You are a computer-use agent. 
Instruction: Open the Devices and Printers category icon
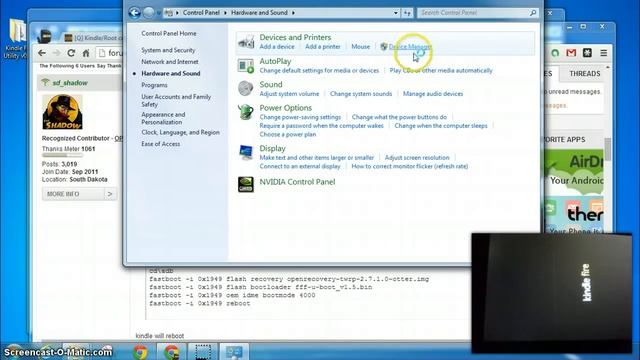(246, 42)
